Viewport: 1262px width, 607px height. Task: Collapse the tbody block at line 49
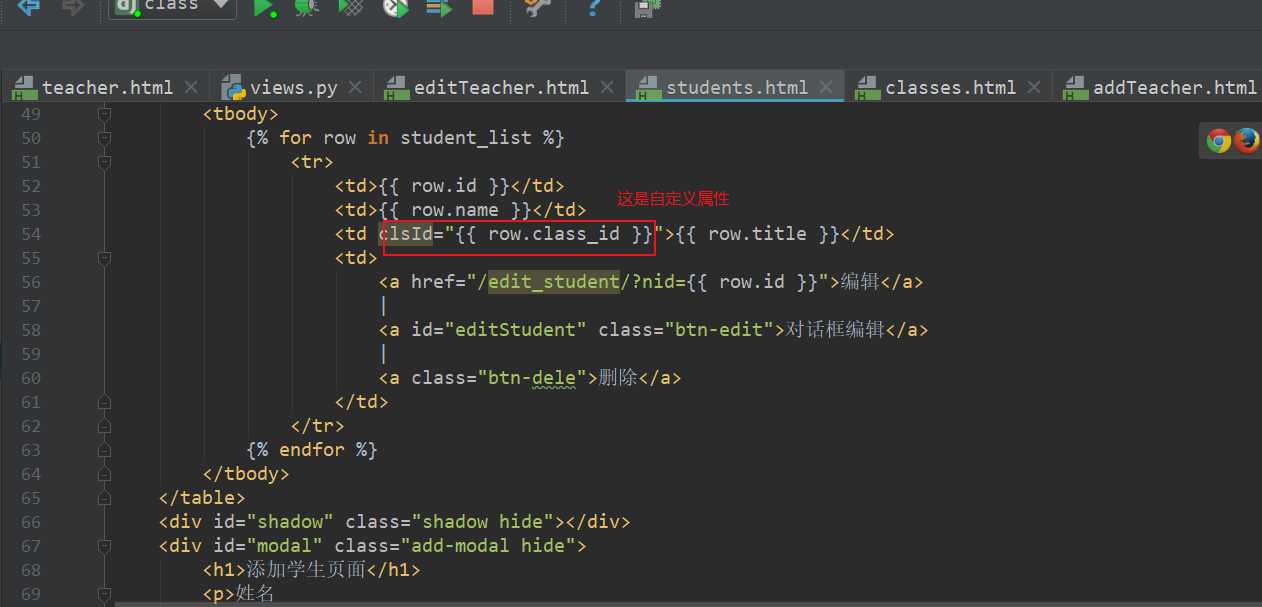point(103,114)
